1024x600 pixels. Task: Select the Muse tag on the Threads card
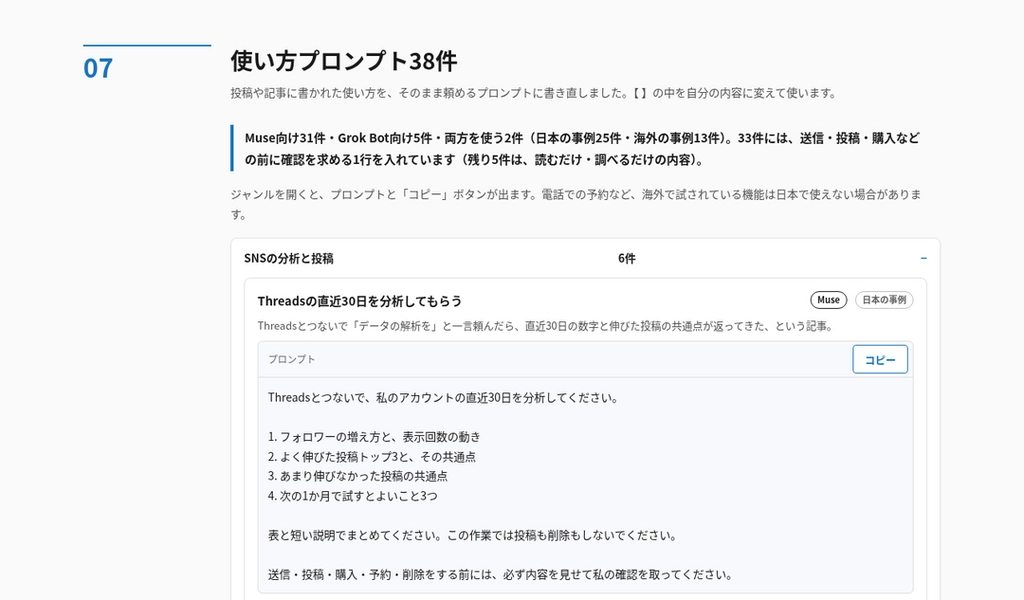click(828, 300)
